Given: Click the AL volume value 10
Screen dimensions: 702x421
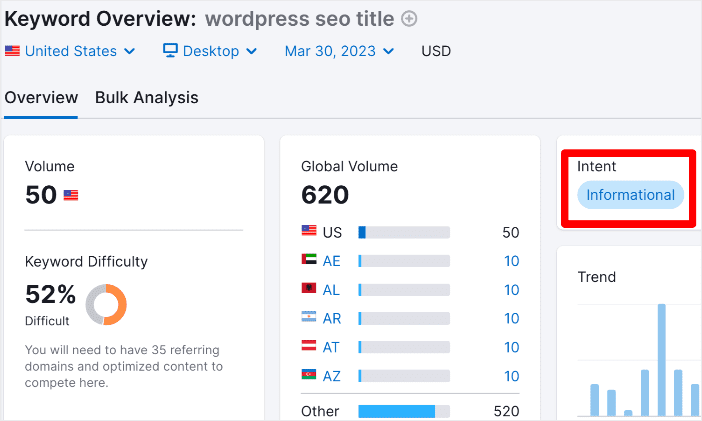Looking at the screenshot, I should 511,290.
